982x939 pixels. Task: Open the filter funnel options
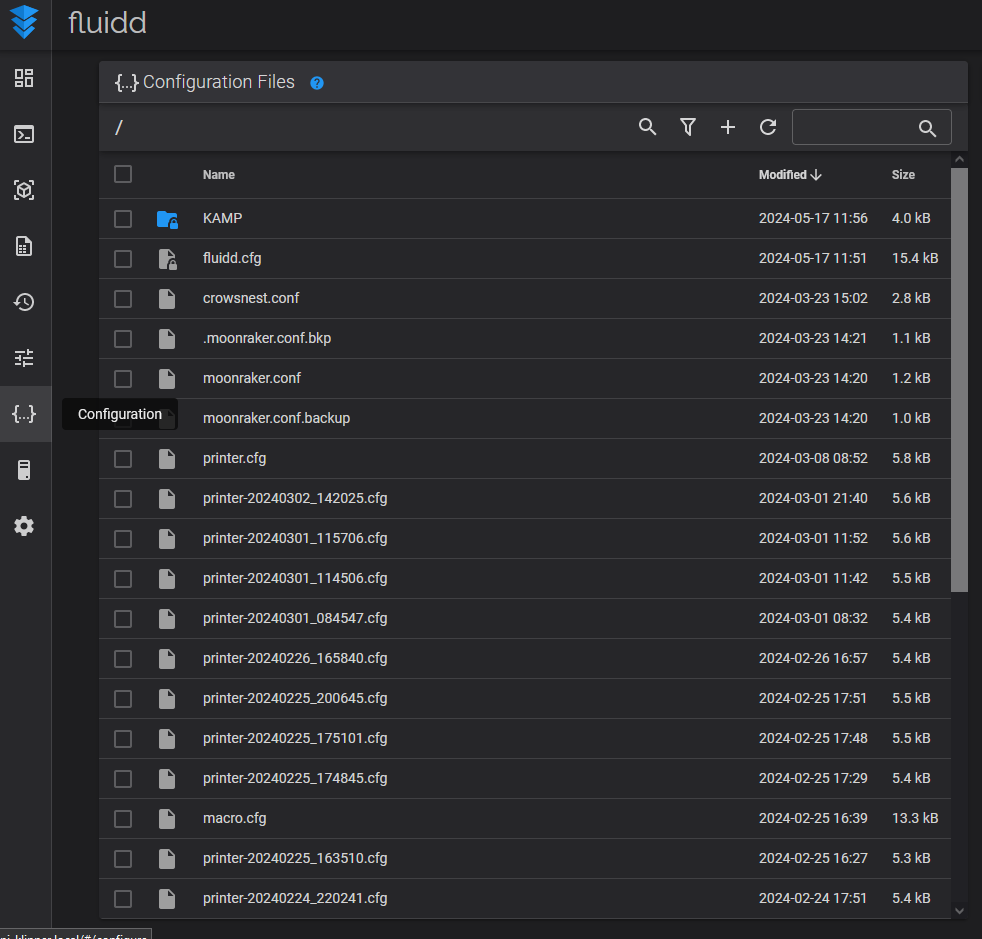[x=688, y=127]
